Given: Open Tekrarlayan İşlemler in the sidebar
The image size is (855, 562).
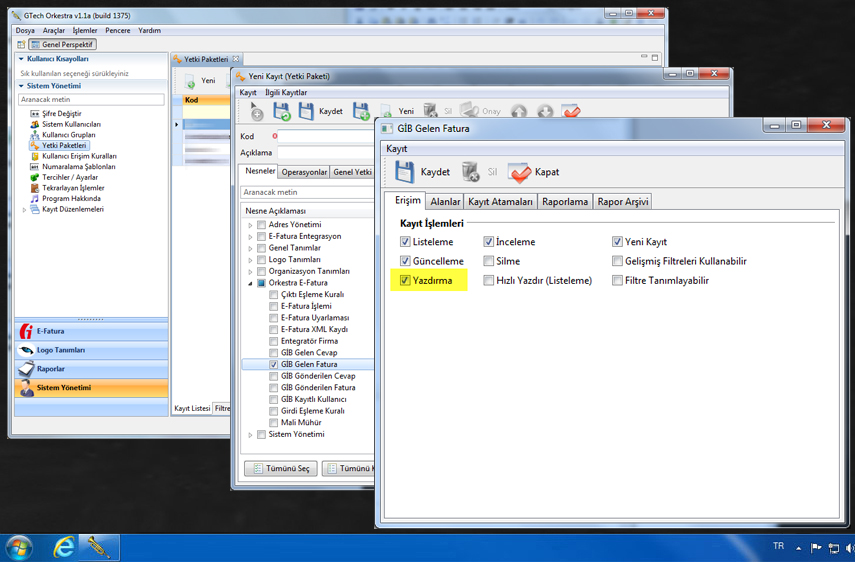Looking at the screenshot, I should tap(73, 188).
